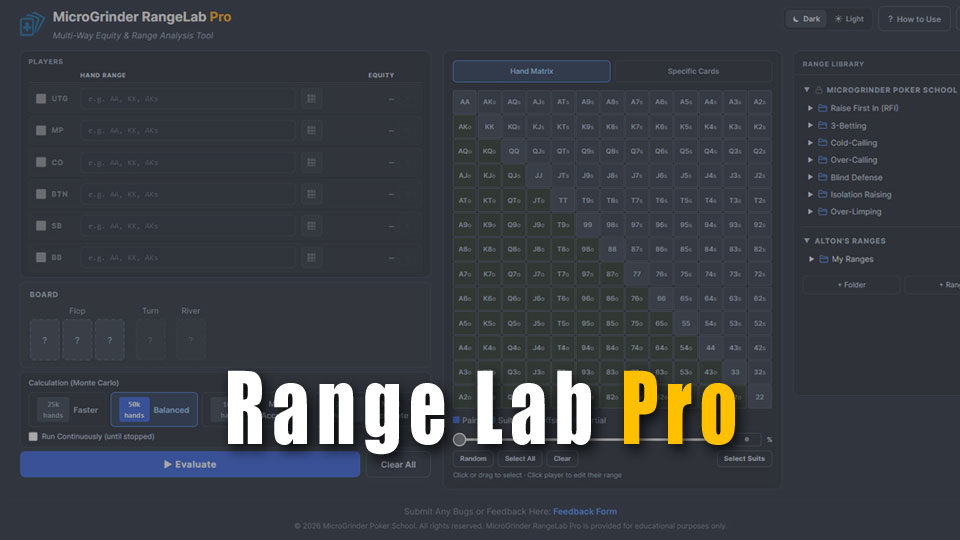Open the hand matrix grid icon for BB

[x=311, y=258]
